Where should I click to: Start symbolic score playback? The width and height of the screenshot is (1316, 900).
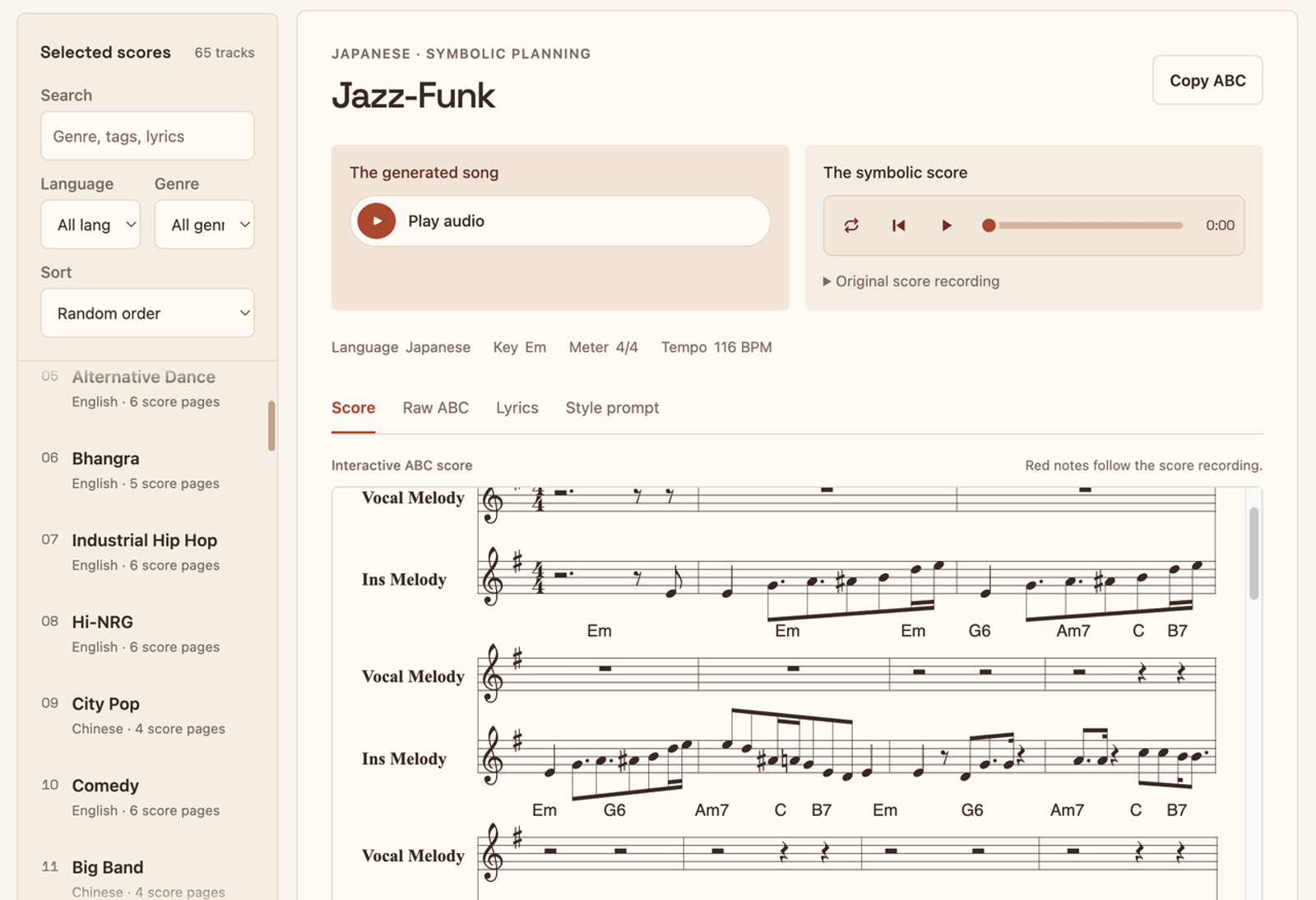tap(946, 225)
